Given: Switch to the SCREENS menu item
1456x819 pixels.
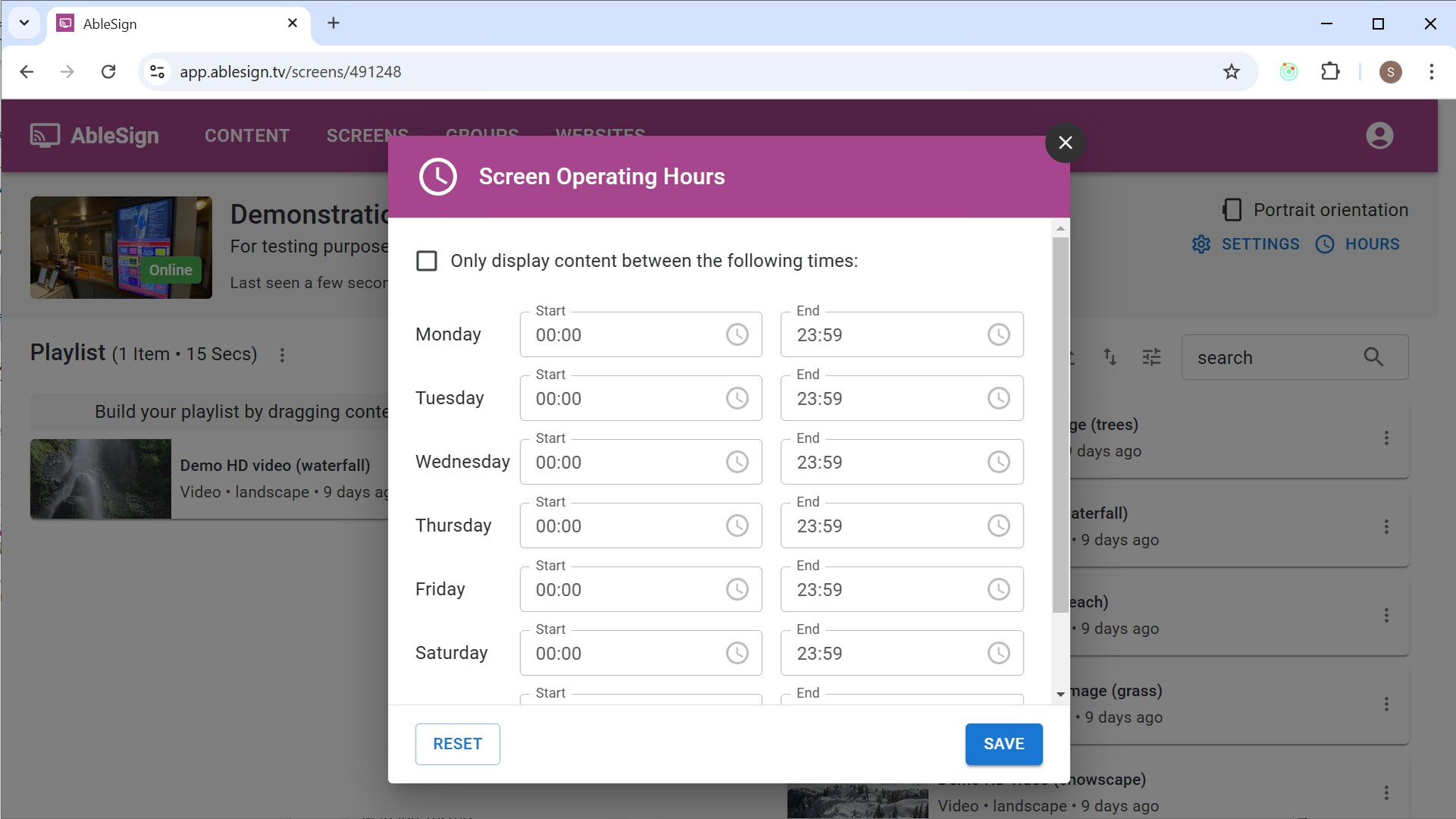Looking at the screenshot, I should tap(367, 135).
